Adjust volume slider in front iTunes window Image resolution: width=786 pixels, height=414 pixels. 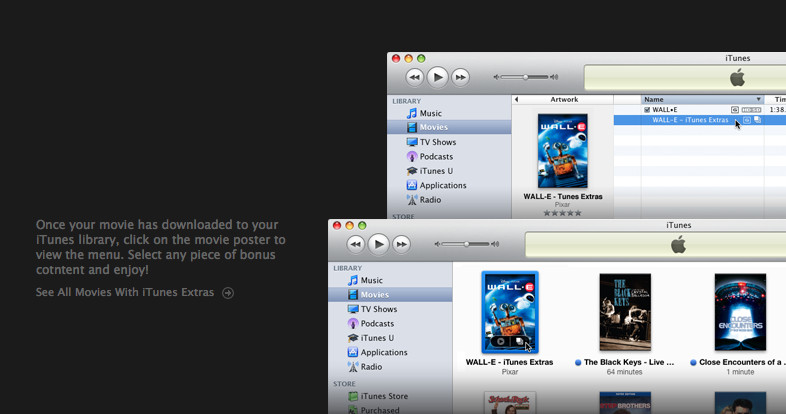pyautogui.click(x=466, y=244)
